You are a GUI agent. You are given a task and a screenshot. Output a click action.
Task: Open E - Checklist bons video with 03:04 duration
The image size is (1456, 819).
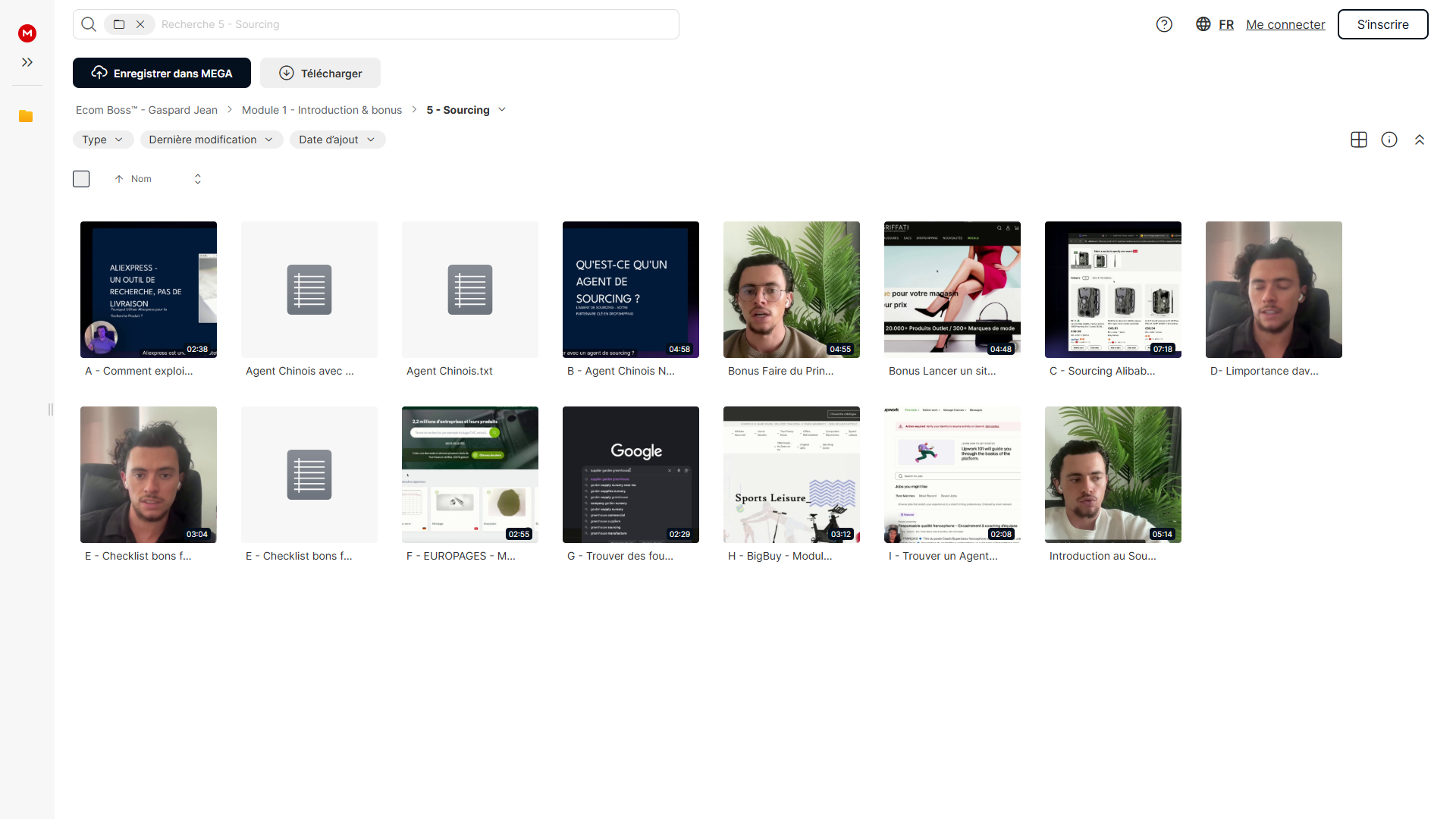point(149,475)
